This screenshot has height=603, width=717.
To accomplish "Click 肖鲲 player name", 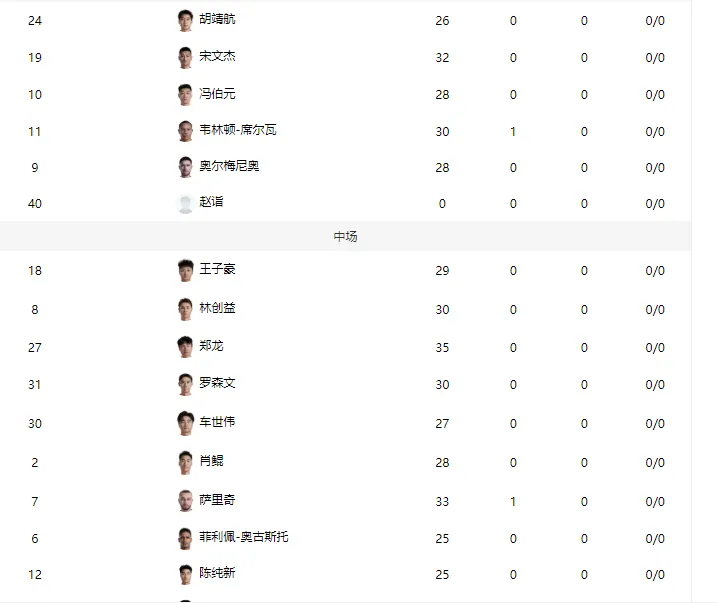I will [211, 460].
